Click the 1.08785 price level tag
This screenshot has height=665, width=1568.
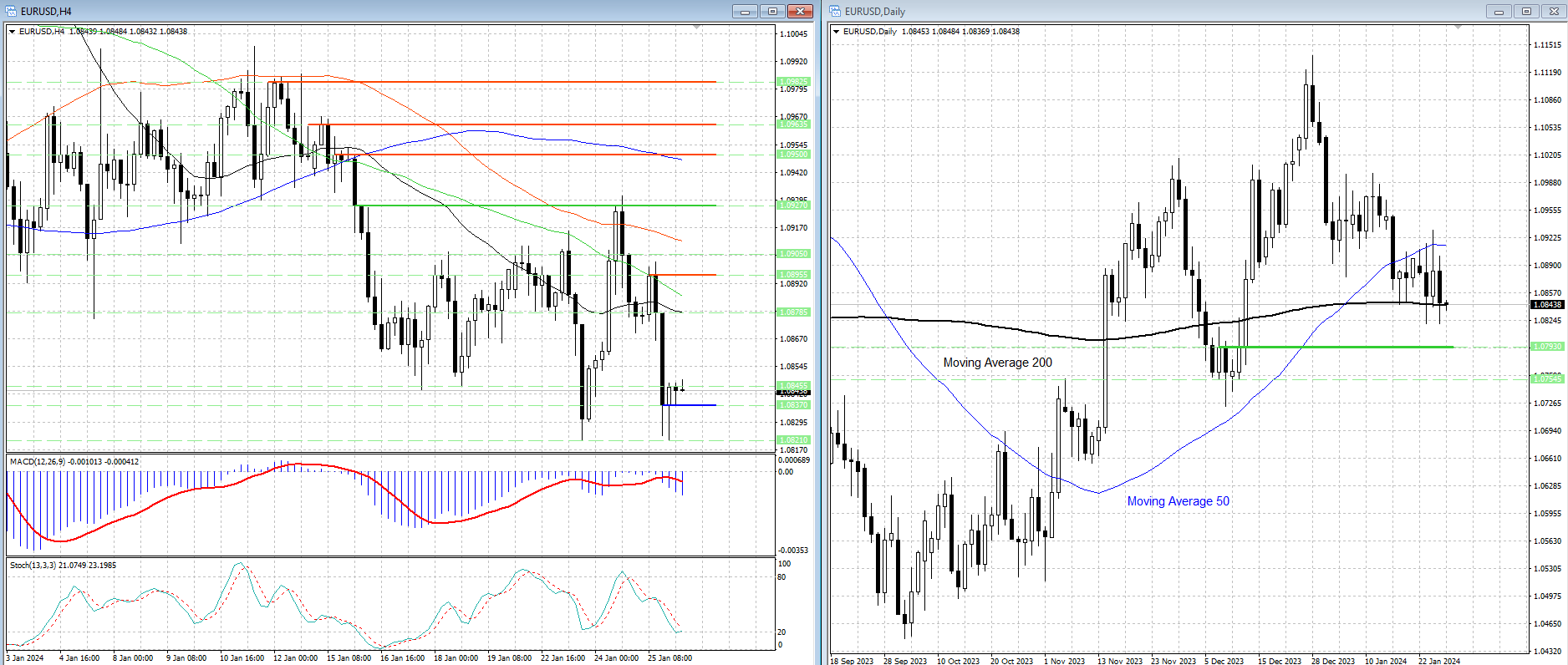pos(794,312)
